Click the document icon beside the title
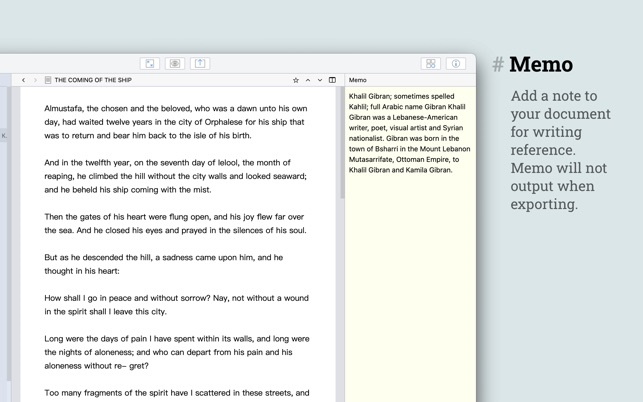Screen dimensions: 643x402 click(48, 80)
